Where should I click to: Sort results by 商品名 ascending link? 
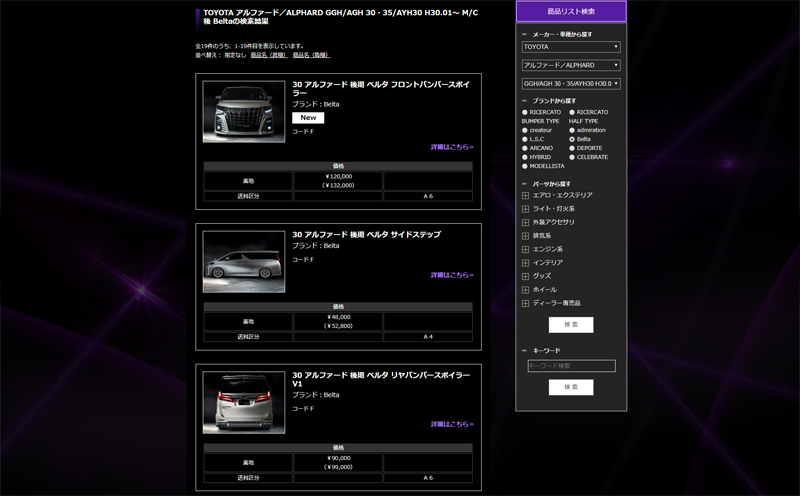pos(269,55)
